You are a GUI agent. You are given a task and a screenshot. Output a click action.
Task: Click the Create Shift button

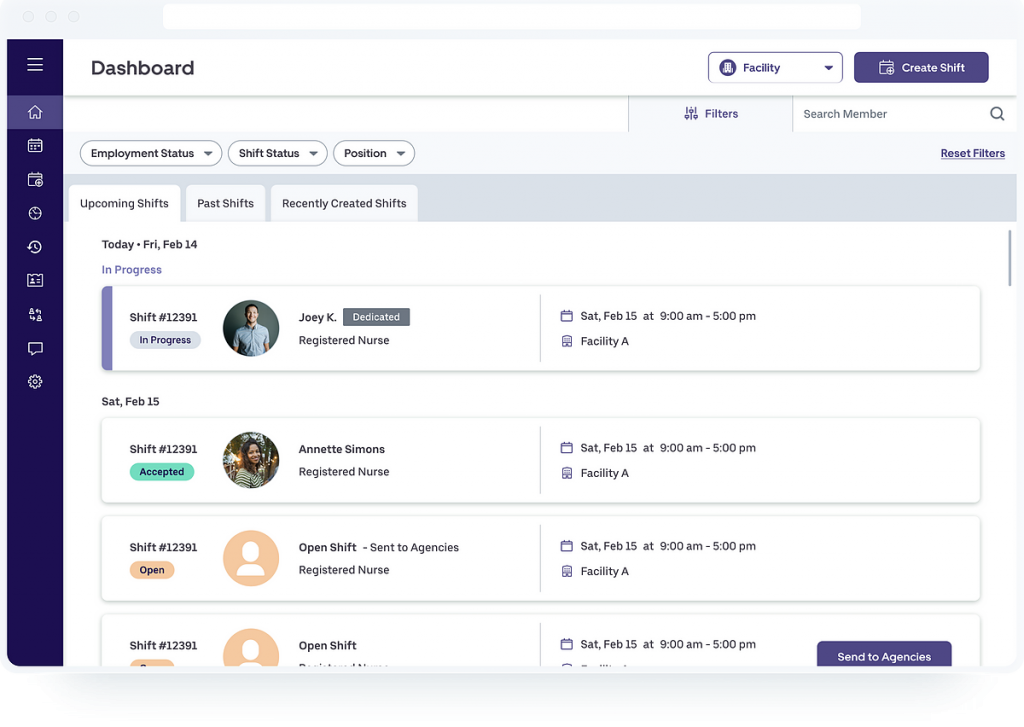pyautogui.click(x=921, y=67)
